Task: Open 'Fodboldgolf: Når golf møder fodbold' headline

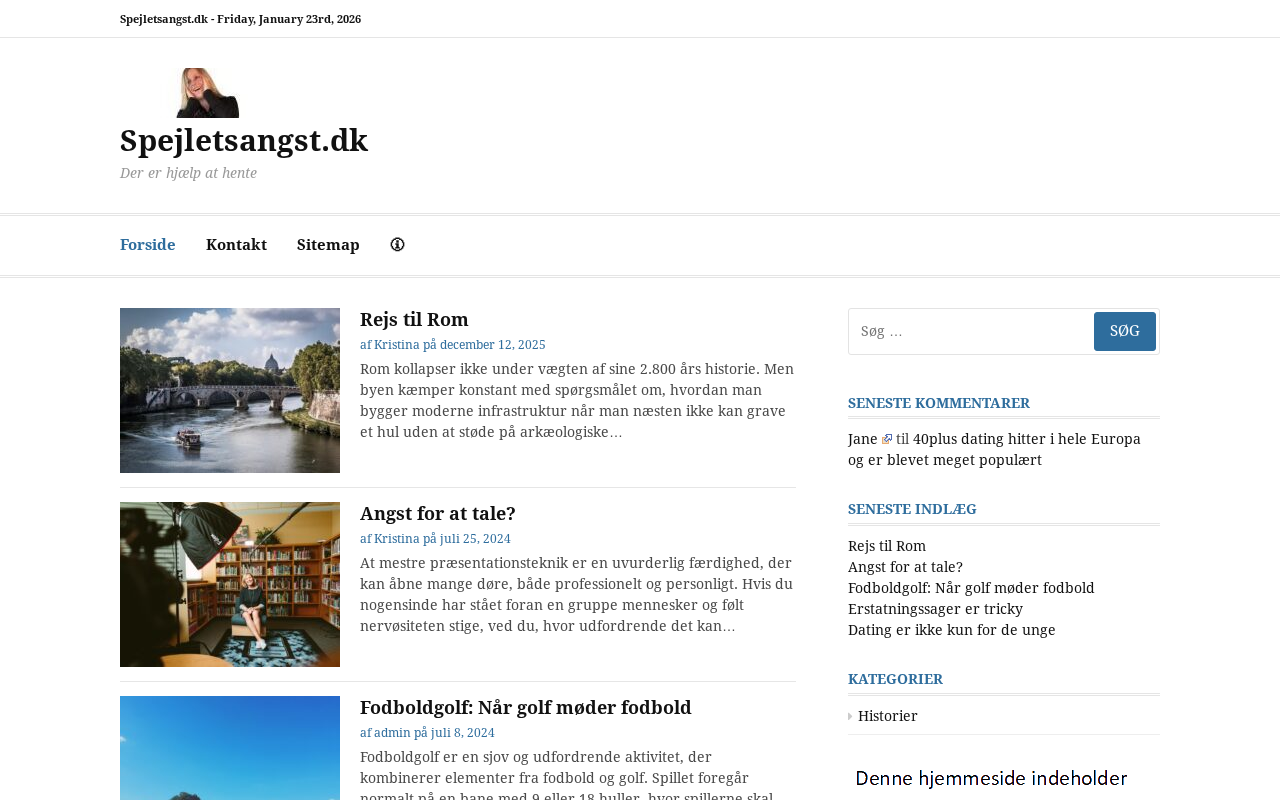Action: coord(525,707)
